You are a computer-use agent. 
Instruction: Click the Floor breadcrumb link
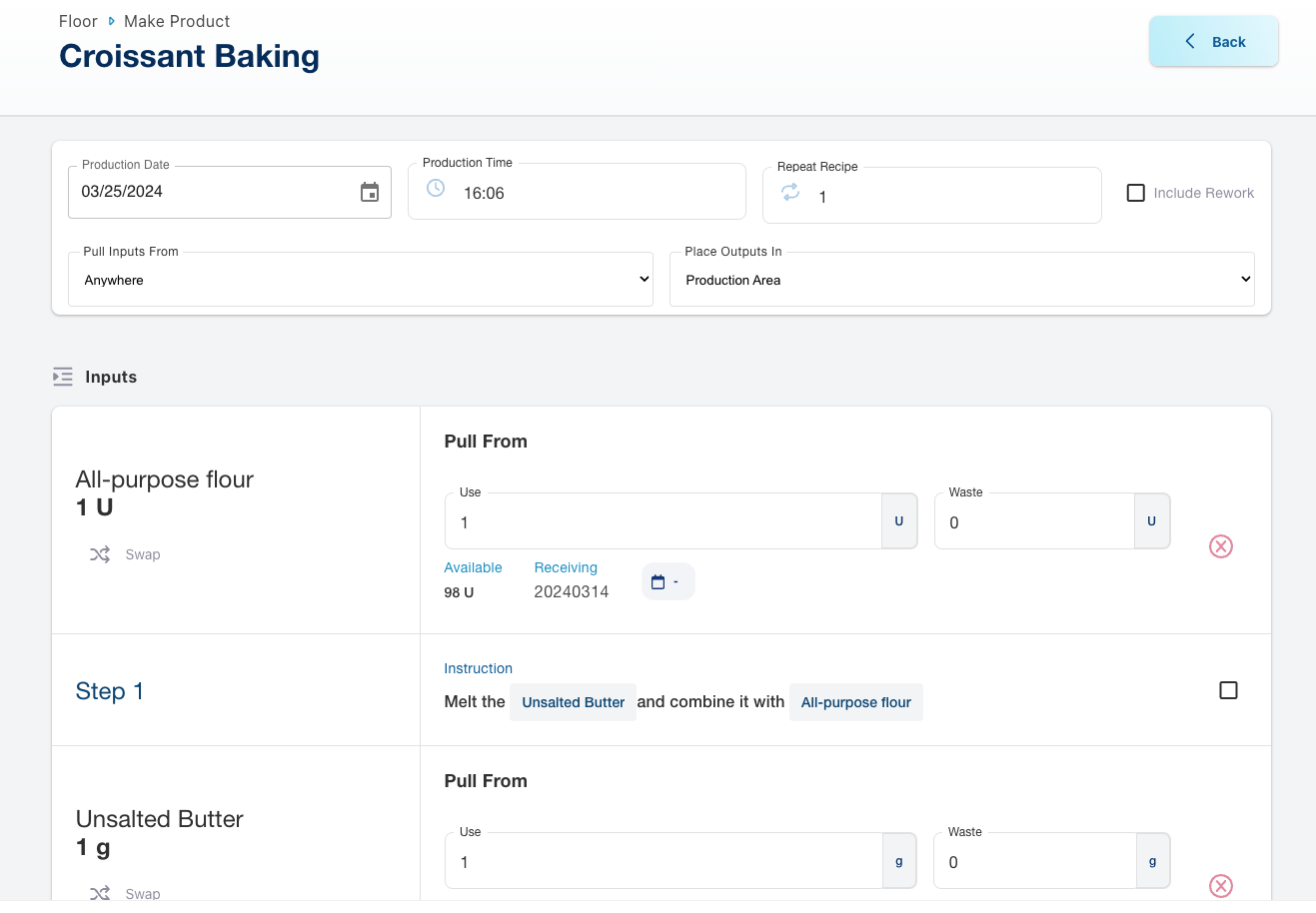[78, 21]
